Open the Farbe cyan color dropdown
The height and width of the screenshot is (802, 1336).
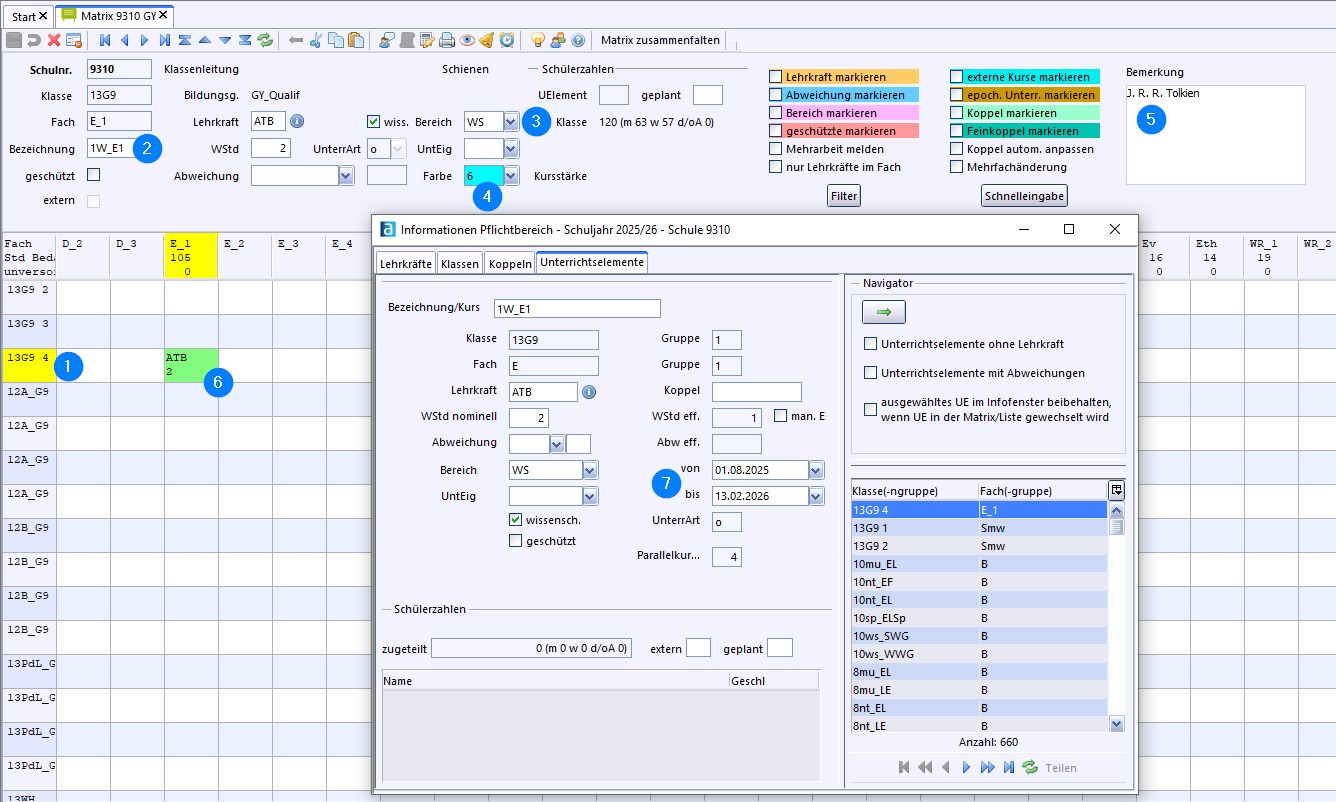pyautogui.click(x=511, y=175)
